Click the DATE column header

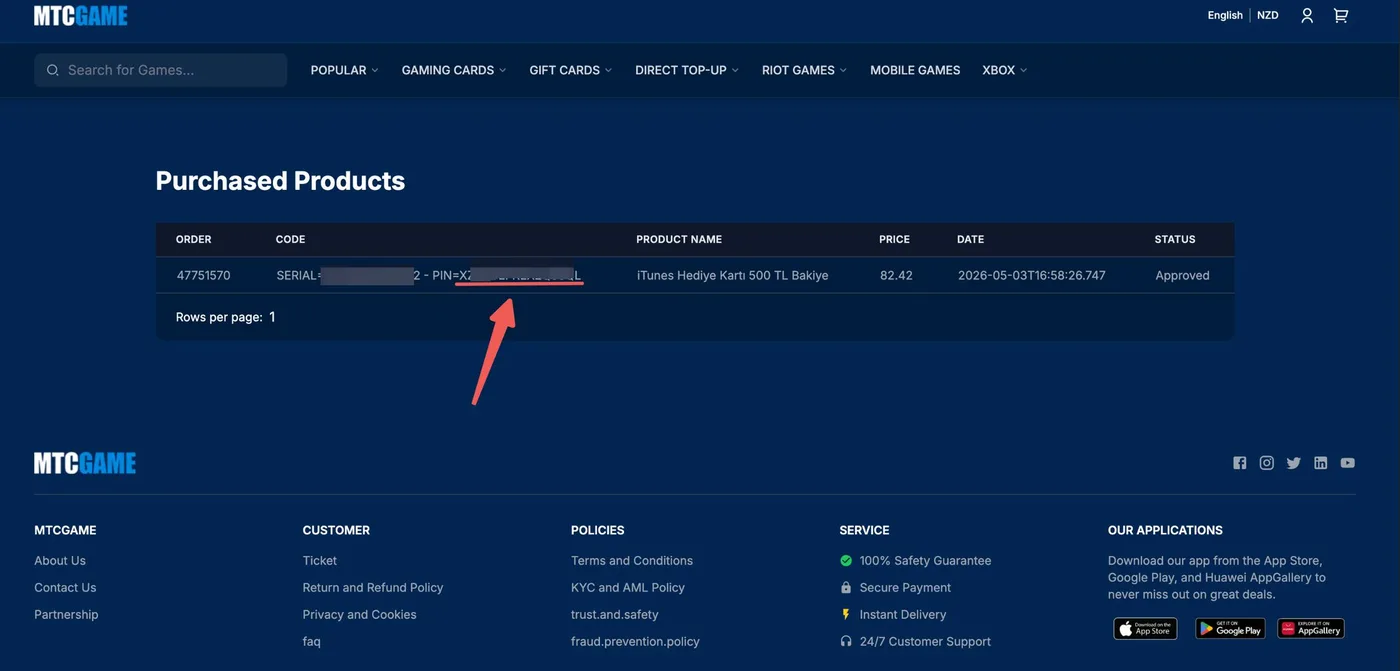coord(971,240)
